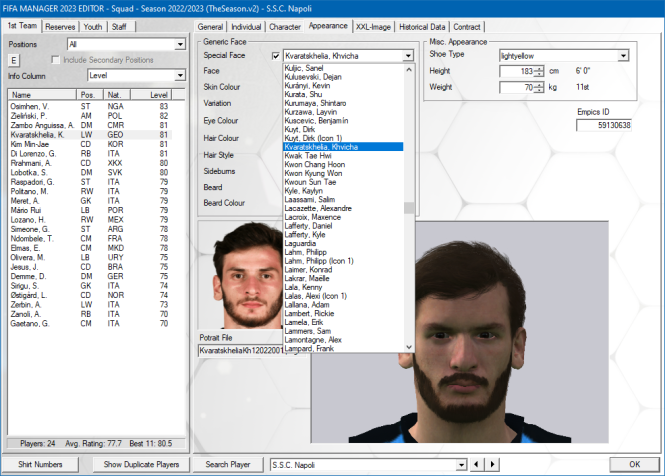Open the Info Column Level dropdown
Screen dimensions: 665x476
180,76
